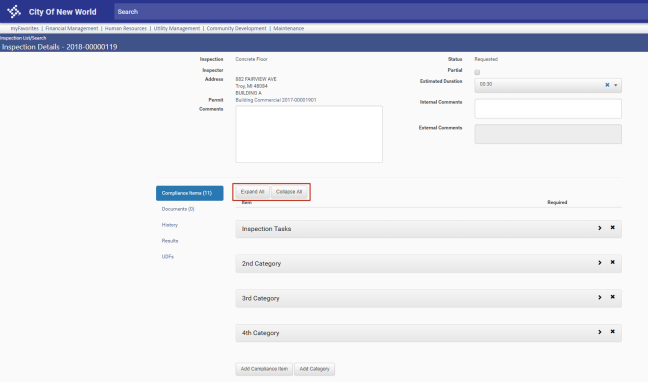Viewport: 648px width, 382px height.
Task: Click the Estimated Duration 00:30 combo box
Action: 548,85
